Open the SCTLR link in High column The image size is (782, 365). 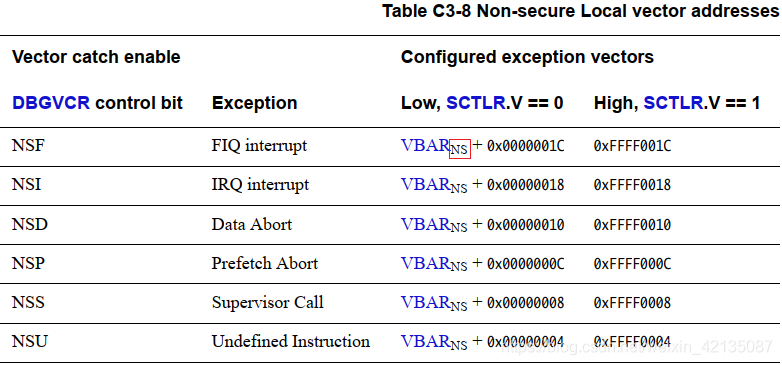(x=672, y=103)
